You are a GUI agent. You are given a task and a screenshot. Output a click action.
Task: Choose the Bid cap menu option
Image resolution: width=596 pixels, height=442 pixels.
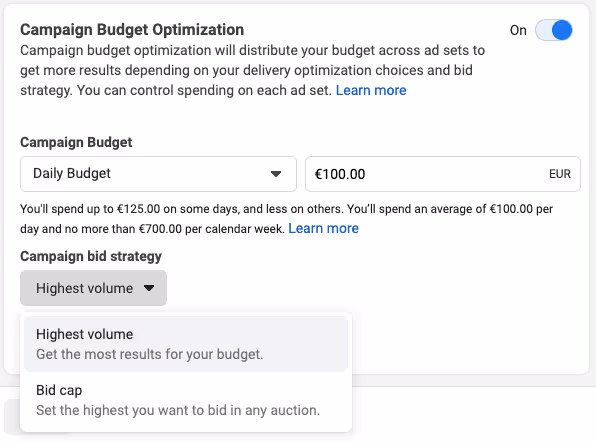click(x=186, y=400)
